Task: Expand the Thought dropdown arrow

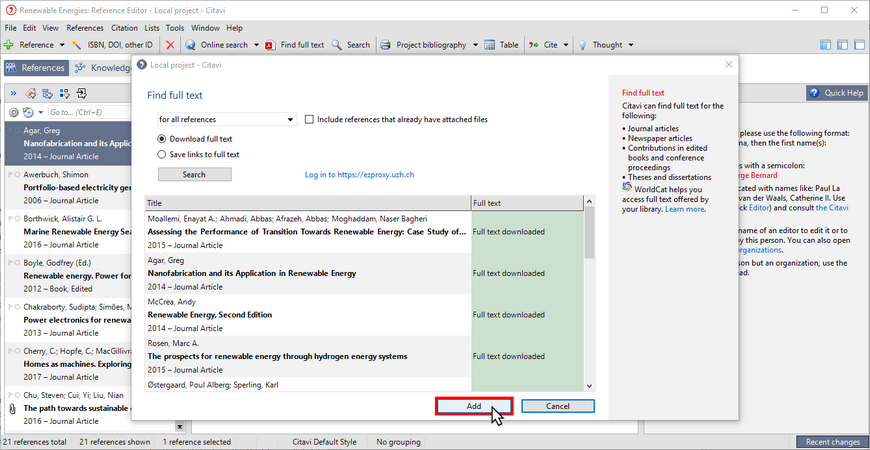Action: pos(631,45)
